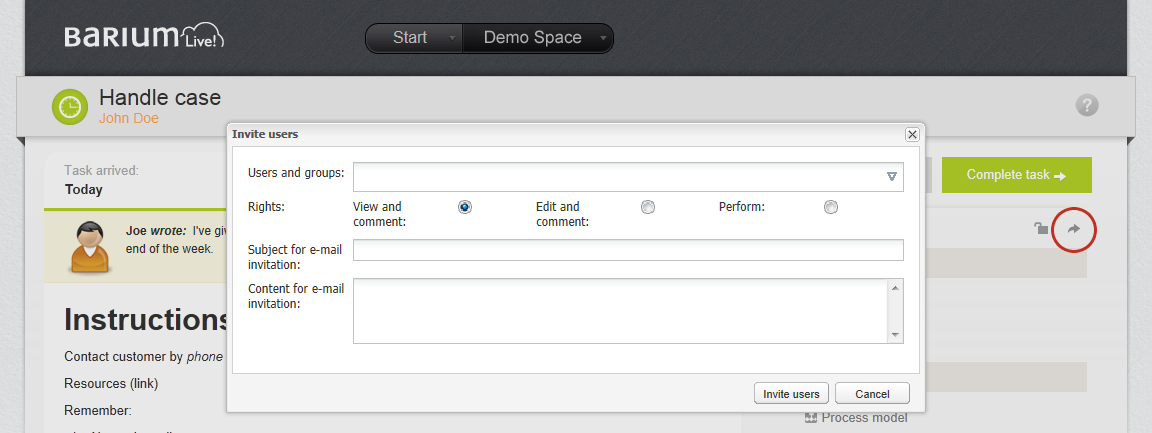The width and height of the screenshot is (1152, 433).
Task: Click the unlock padlock icon
Action: (x=1041, y=229)
